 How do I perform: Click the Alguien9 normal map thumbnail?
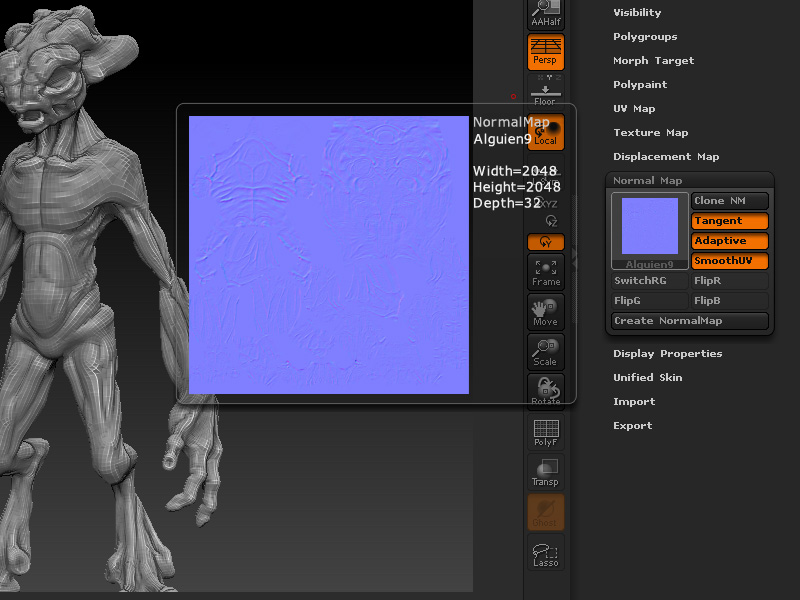point(649,231)
